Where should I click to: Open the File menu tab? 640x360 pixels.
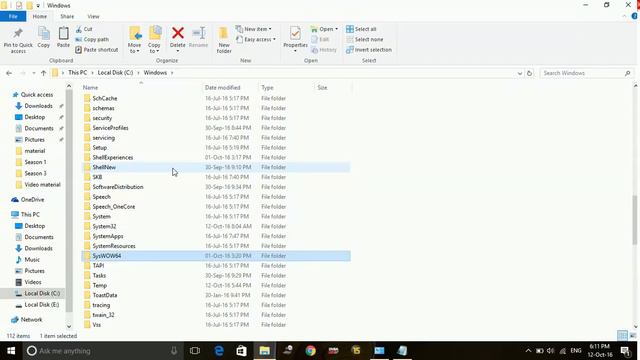point(13,16)
